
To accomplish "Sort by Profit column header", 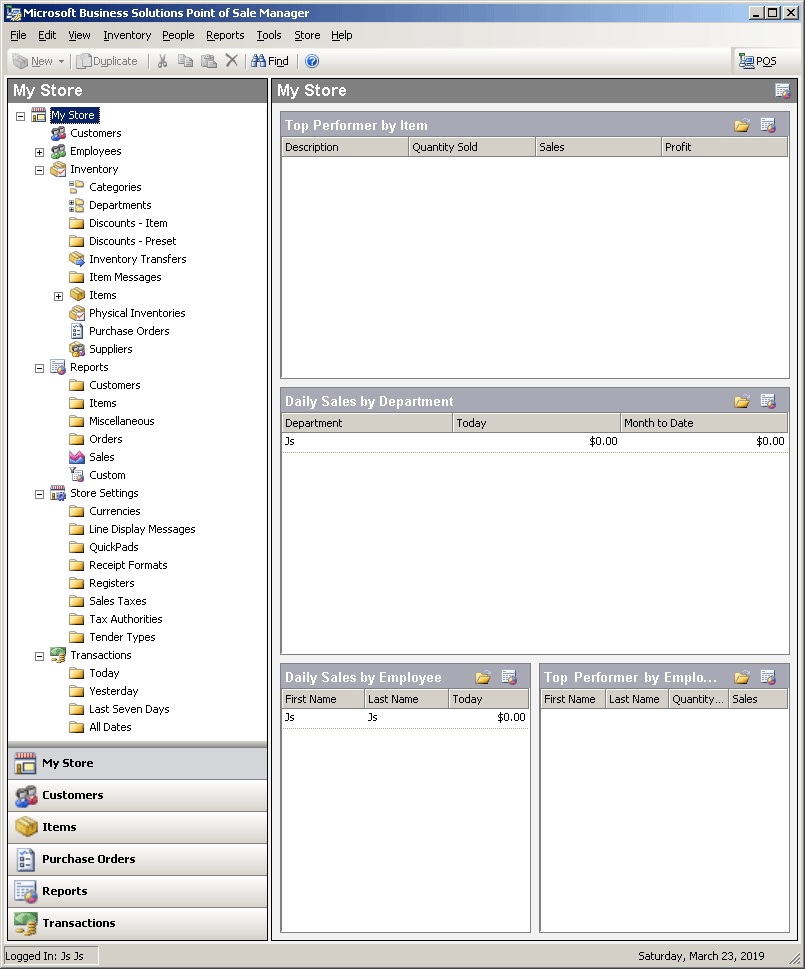I will click(724, 147).
